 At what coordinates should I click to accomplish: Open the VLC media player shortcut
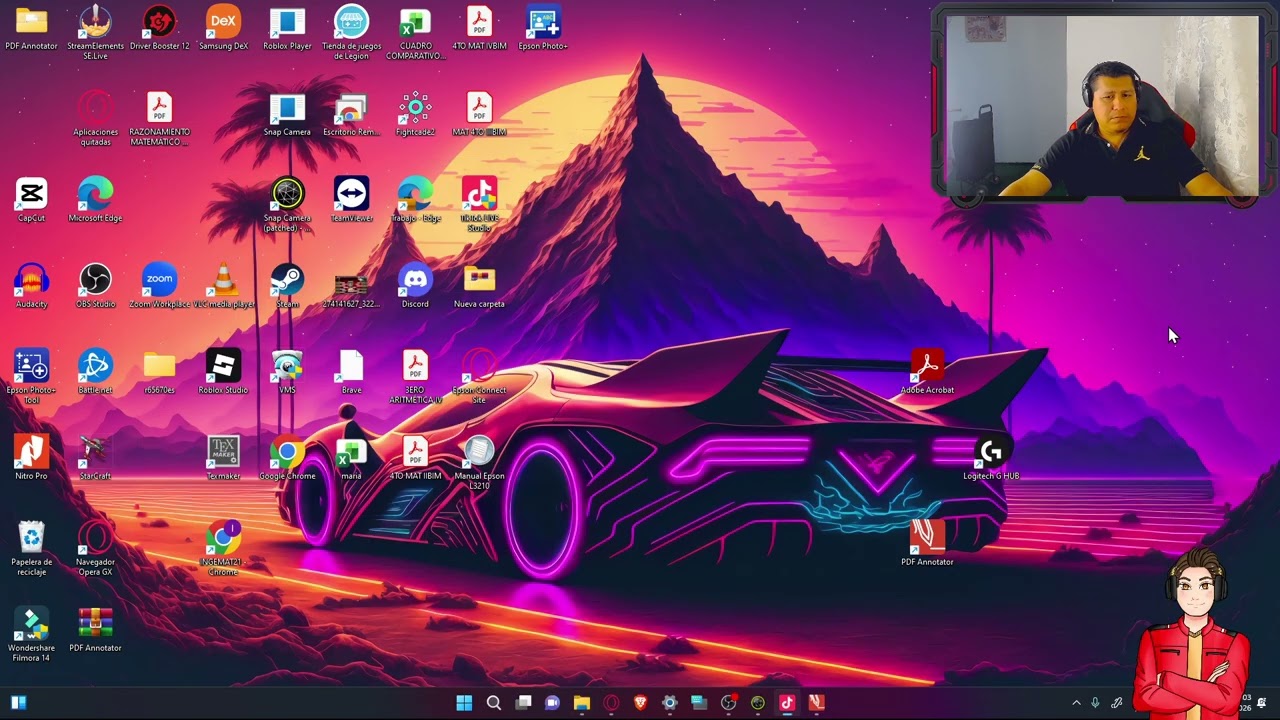pyautogui.click(x=223, y=286)
